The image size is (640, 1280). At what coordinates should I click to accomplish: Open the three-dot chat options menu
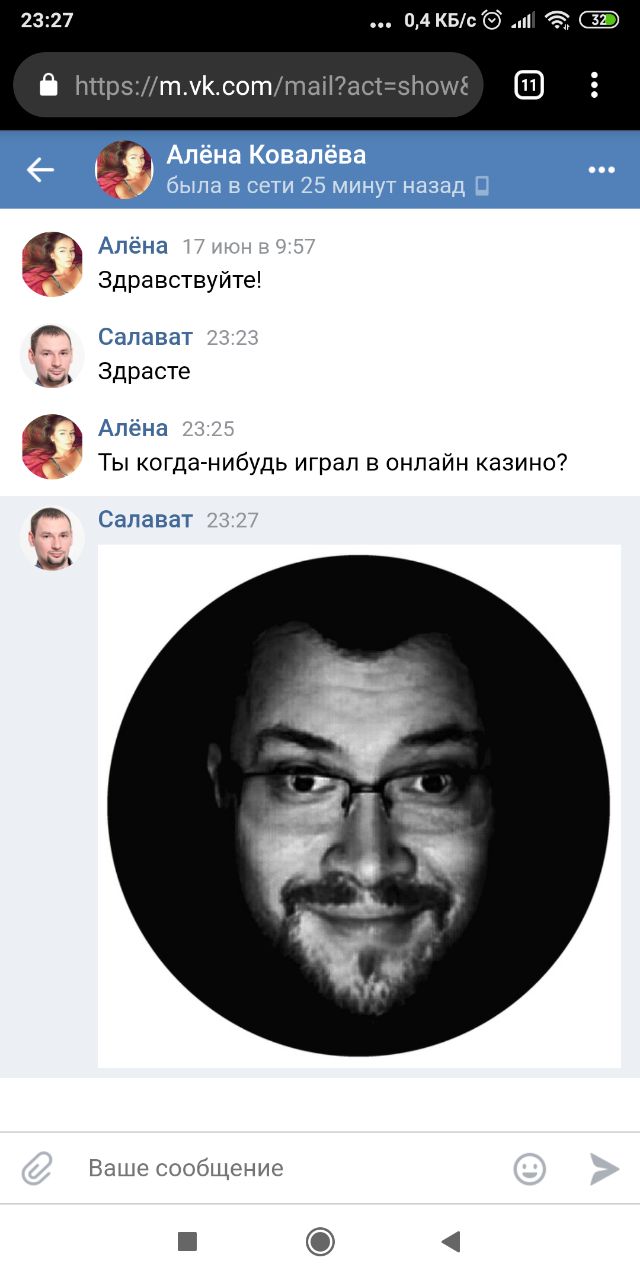coord(601,170)
